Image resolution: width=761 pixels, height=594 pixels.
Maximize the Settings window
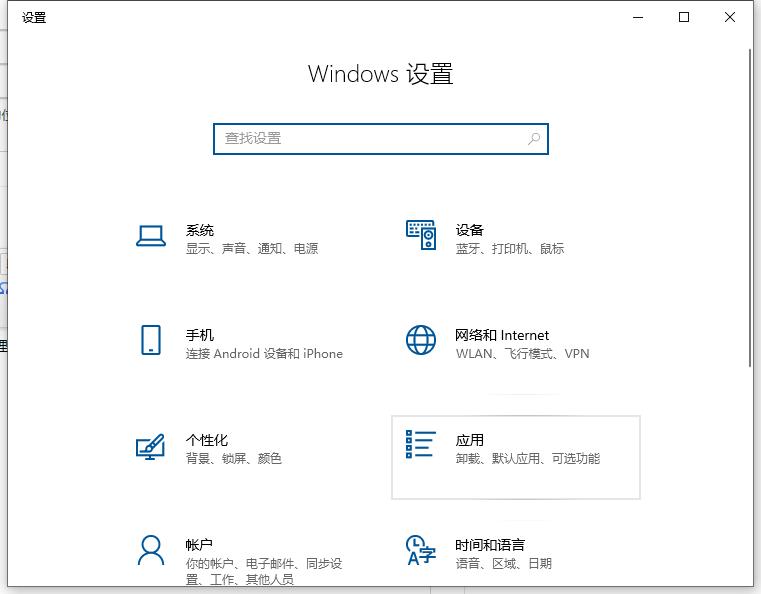[684, 17]
